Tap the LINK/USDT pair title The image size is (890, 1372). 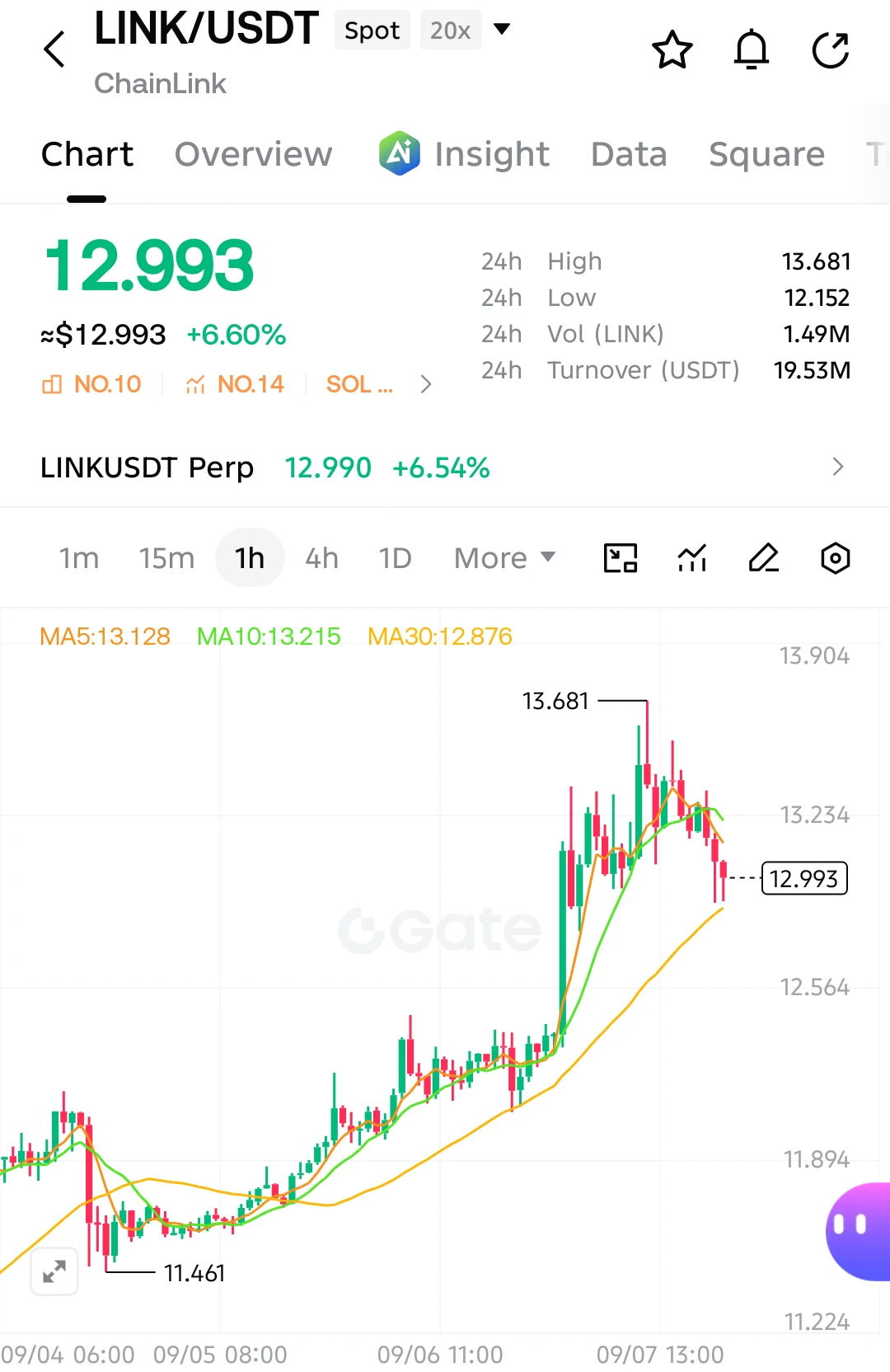click(x=206, y=29)
